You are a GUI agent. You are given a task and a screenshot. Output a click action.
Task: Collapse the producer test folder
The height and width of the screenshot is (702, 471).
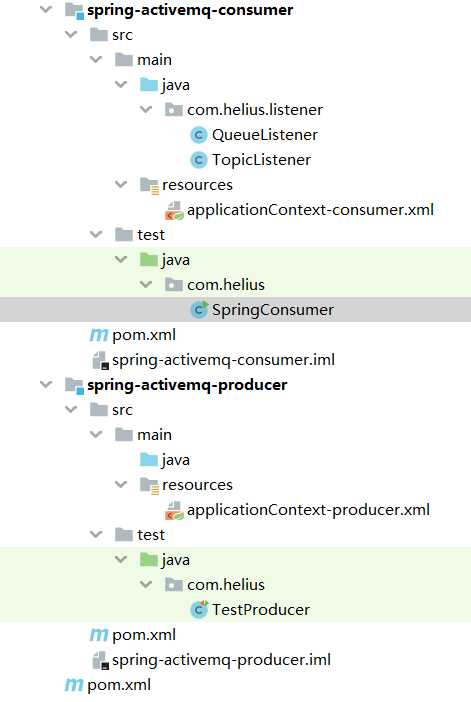coord(96,534)
